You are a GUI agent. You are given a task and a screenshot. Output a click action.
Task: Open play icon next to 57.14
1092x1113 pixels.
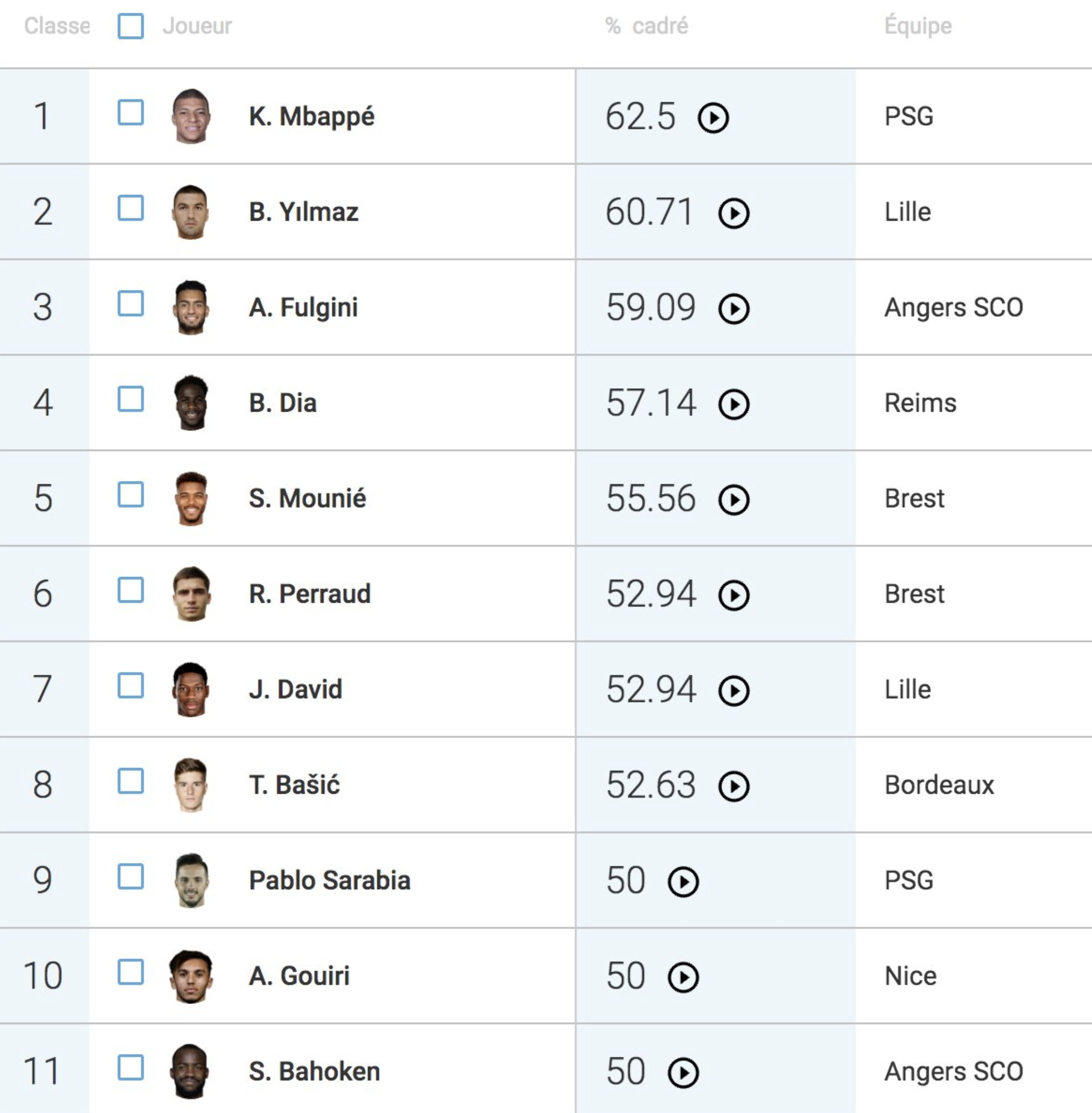pyautogui.click(x=734, y=405)
